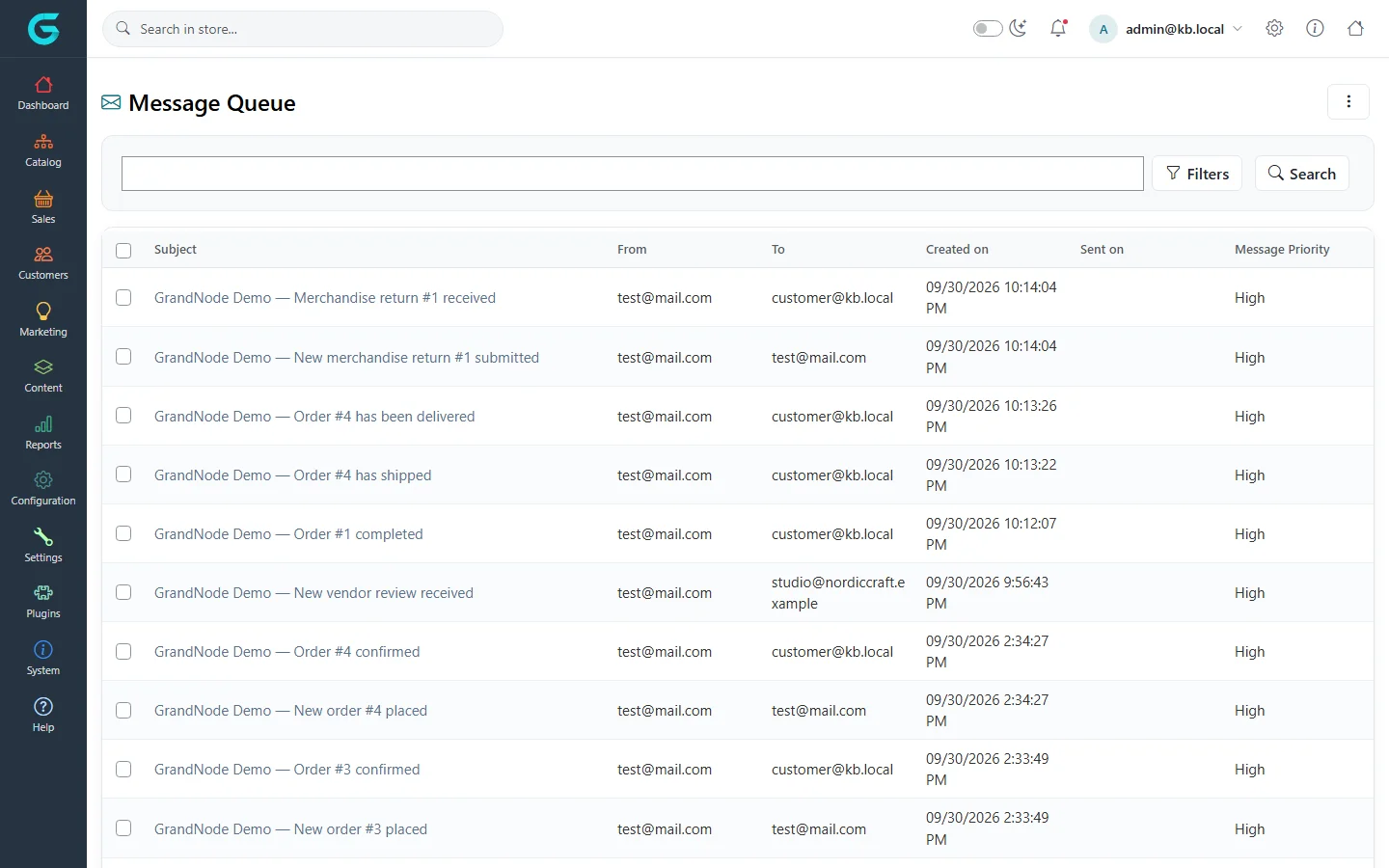Open message Order #3 confirmed
Viewport: 1389px width, 868px height.
286,770
